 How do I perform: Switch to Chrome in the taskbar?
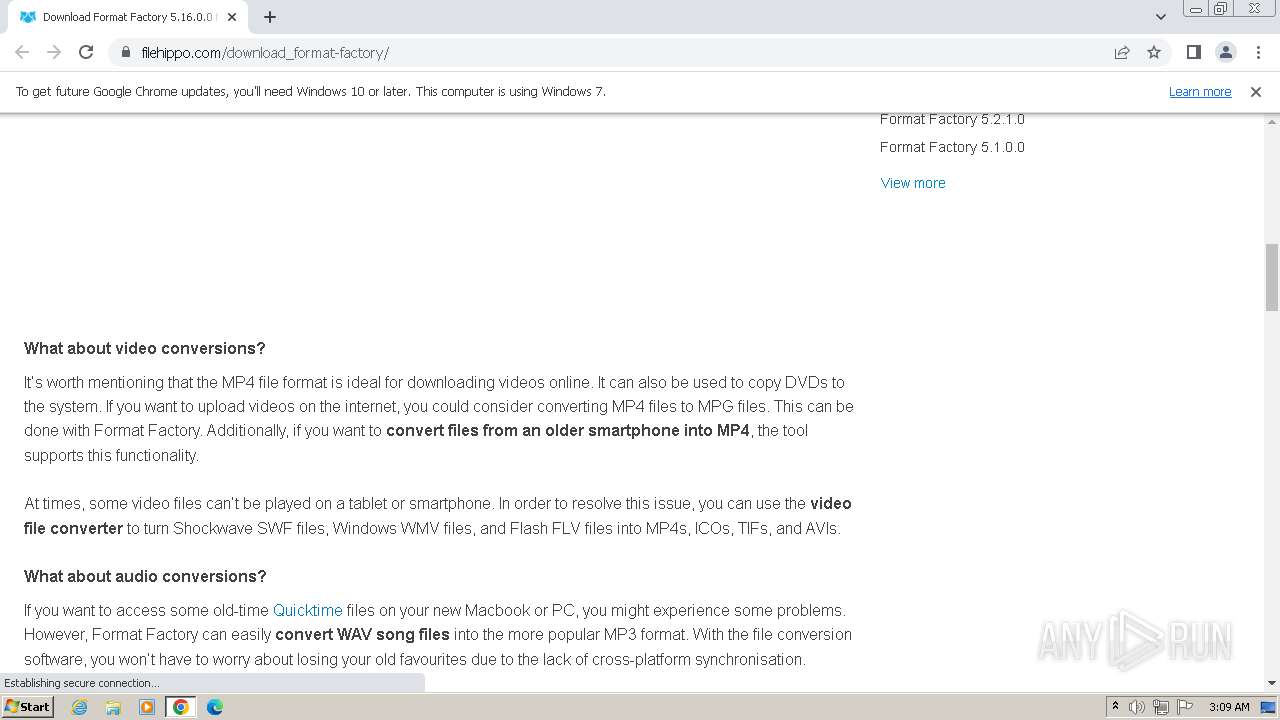tap(181, 707)
